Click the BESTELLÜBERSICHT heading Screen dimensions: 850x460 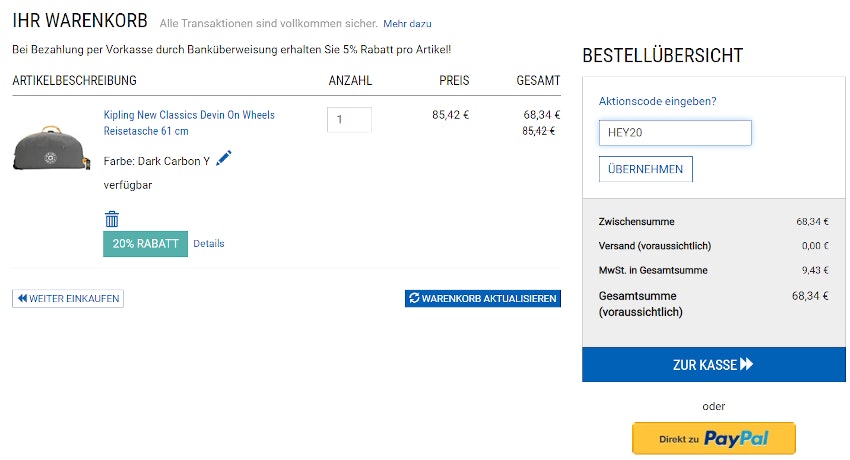click(662, 56)
